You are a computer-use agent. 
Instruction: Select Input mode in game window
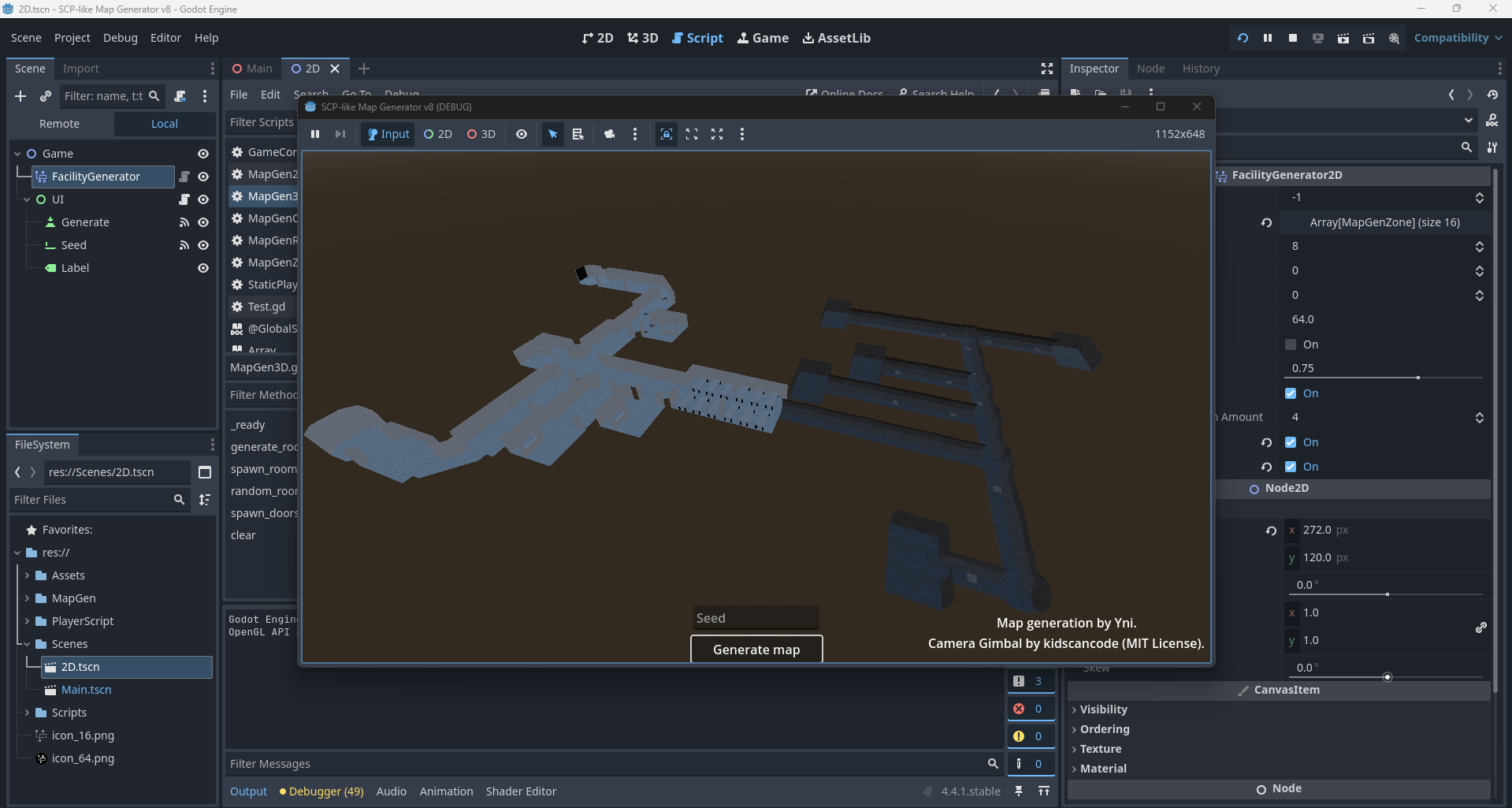coord(388,134)
